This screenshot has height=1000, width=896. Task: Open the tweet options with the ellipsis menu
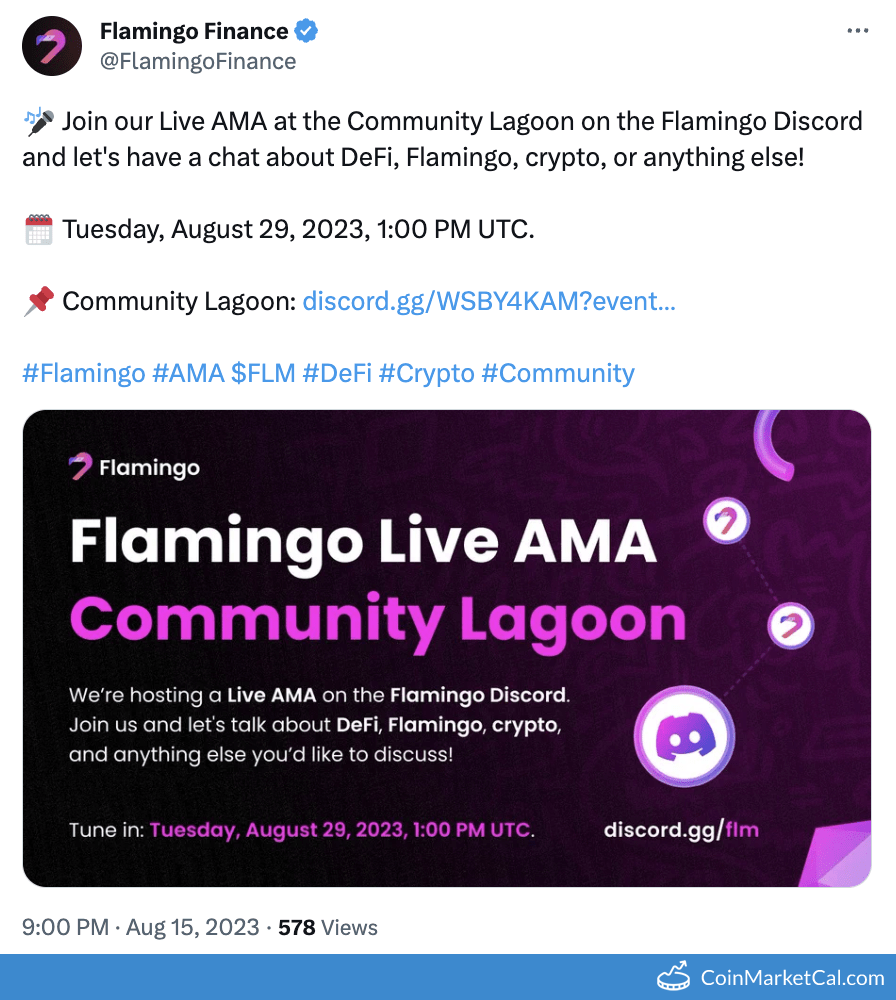tap(858, 30)
